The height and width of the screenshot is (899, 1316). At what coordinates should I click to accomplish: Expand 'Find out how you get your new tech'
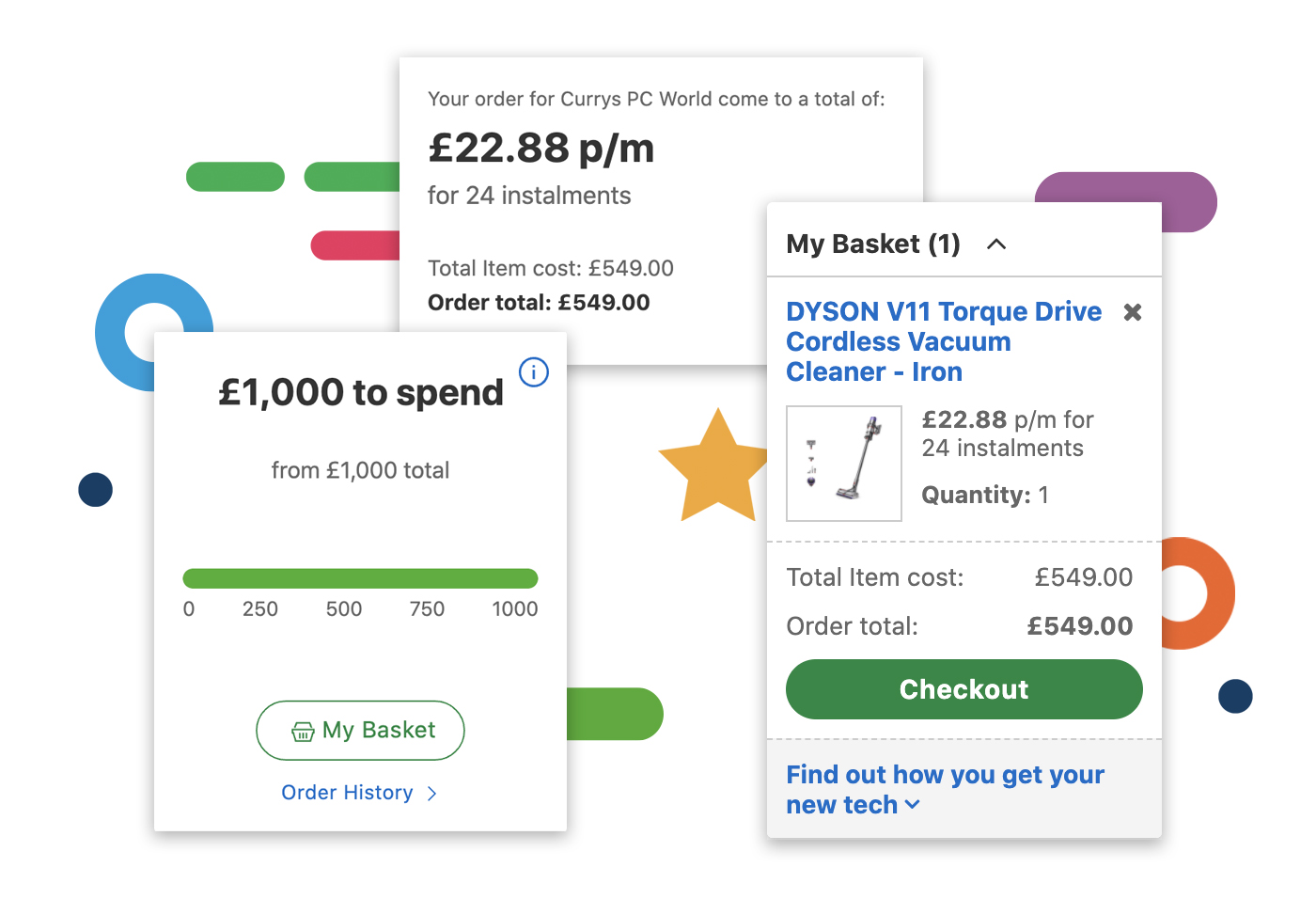[944, 789]
